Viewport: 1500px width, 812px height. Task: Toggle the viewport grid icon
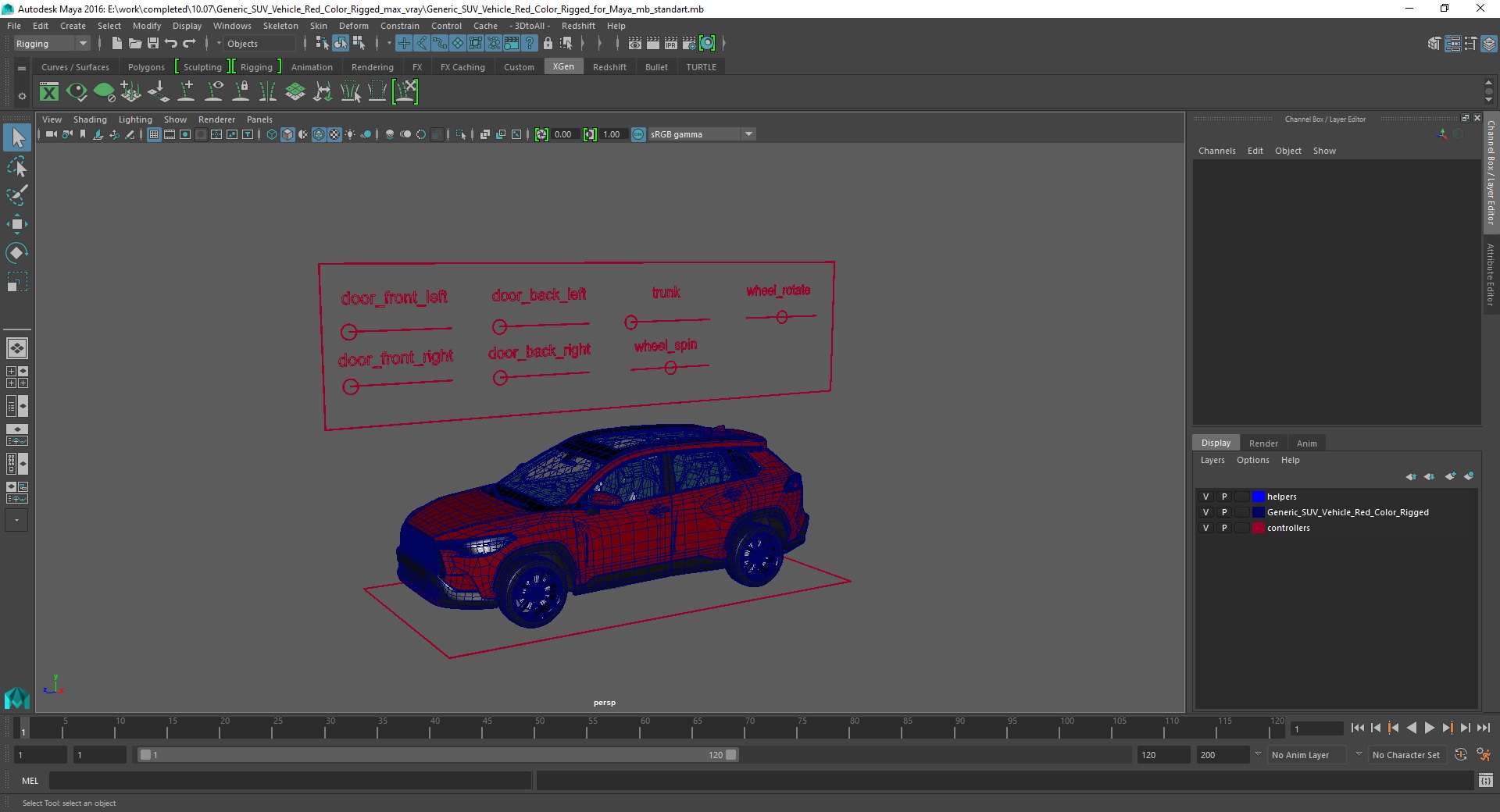tap(154, 134)
